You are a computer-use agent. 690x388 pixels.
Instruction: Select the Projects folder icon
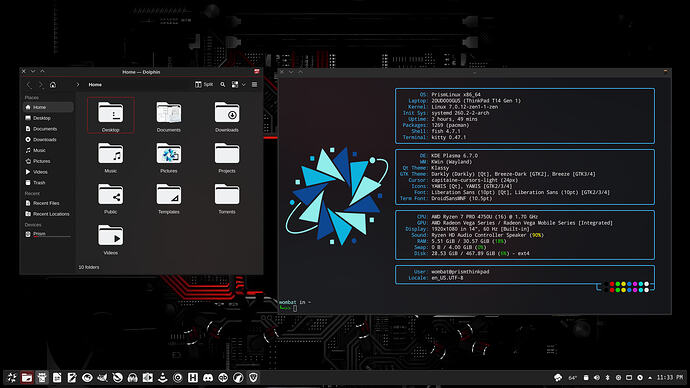coord(227,154)
